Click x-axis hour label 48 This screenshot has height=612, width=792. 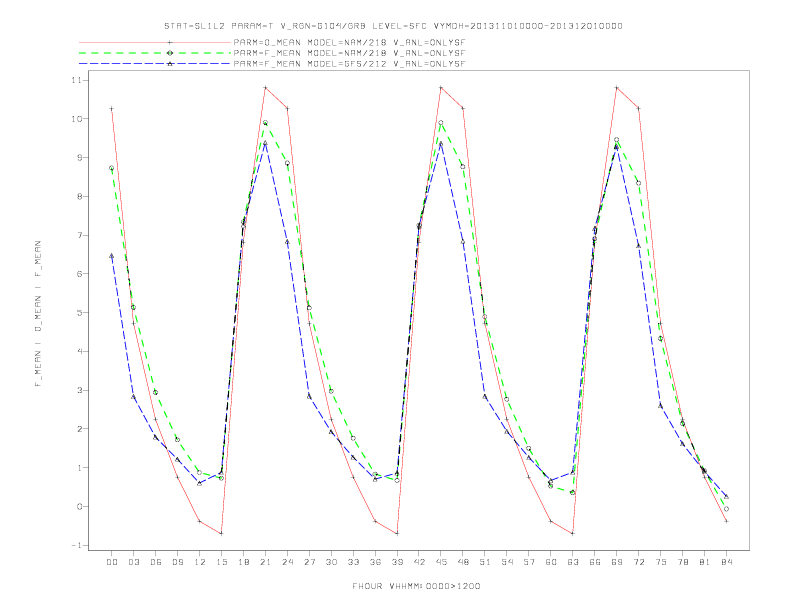(463, 562)
